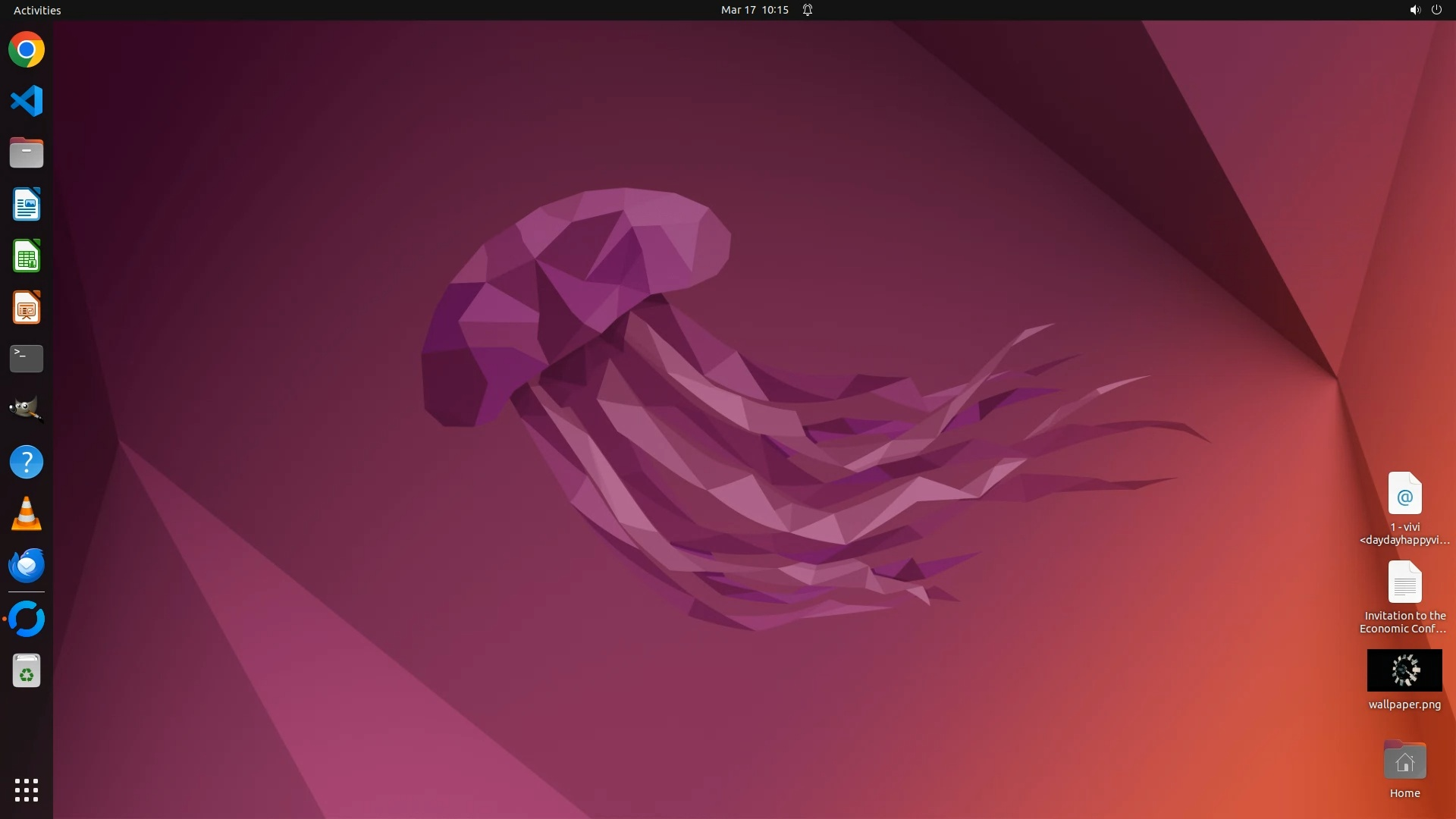
Task: Launch GIMP image editor
Action: click(27, 410)
